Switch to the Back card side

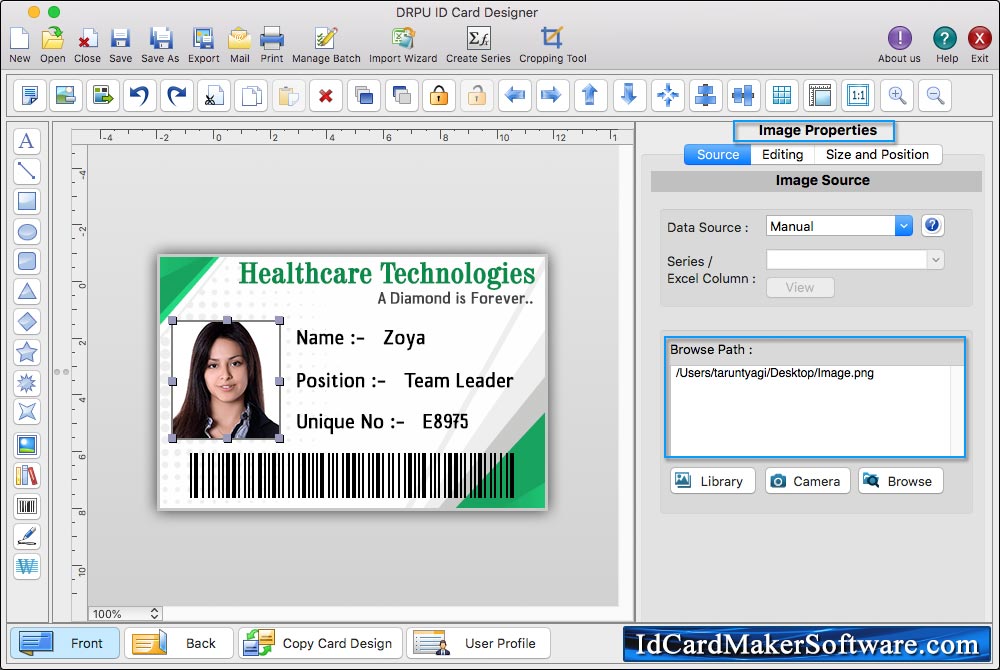click(179, 643)
